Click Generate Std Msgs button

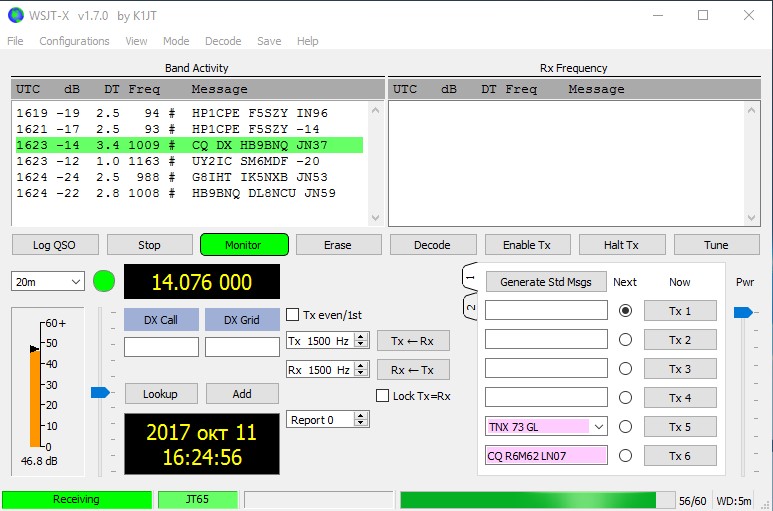coord(546,282)
